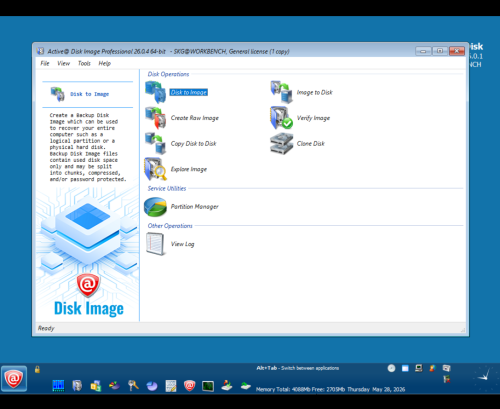Click the blue window icon in the tray
Screen dimensions: 500x409
pos(405,368)
